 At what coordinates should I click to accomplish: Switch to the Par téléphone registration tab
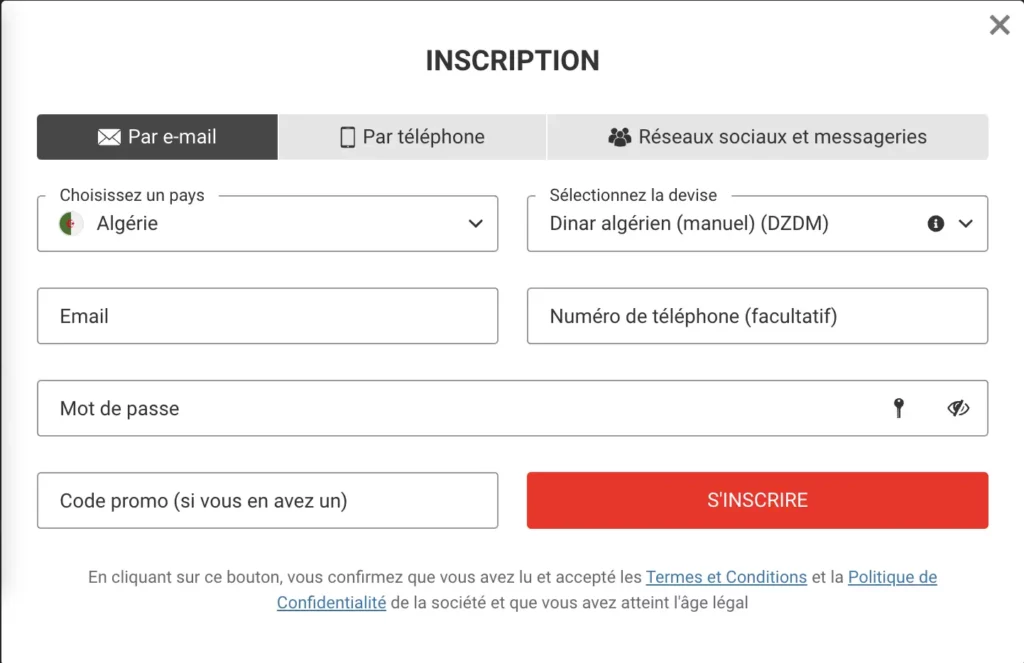click(412, 136)
